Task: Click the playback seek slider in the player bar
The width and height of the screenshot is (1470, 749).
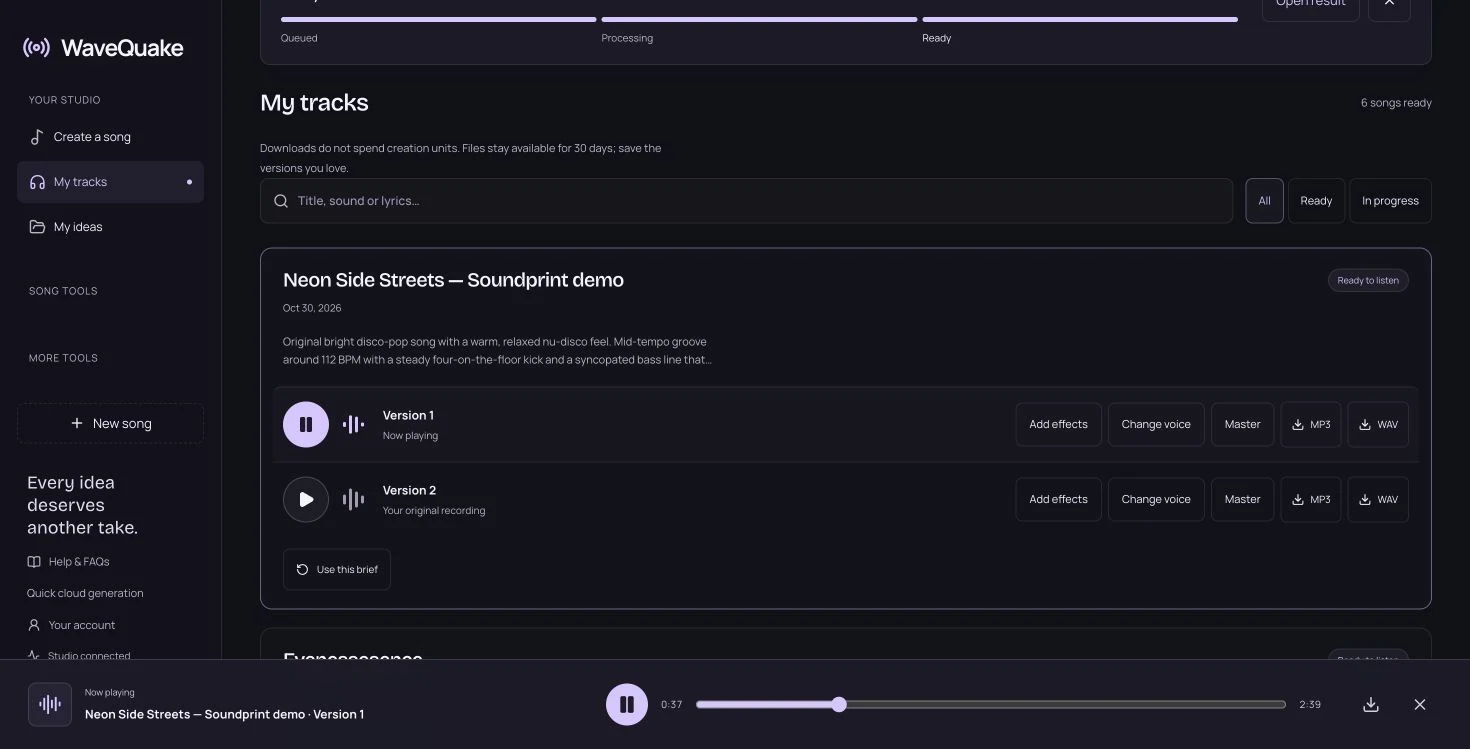Action: (991, 704)
